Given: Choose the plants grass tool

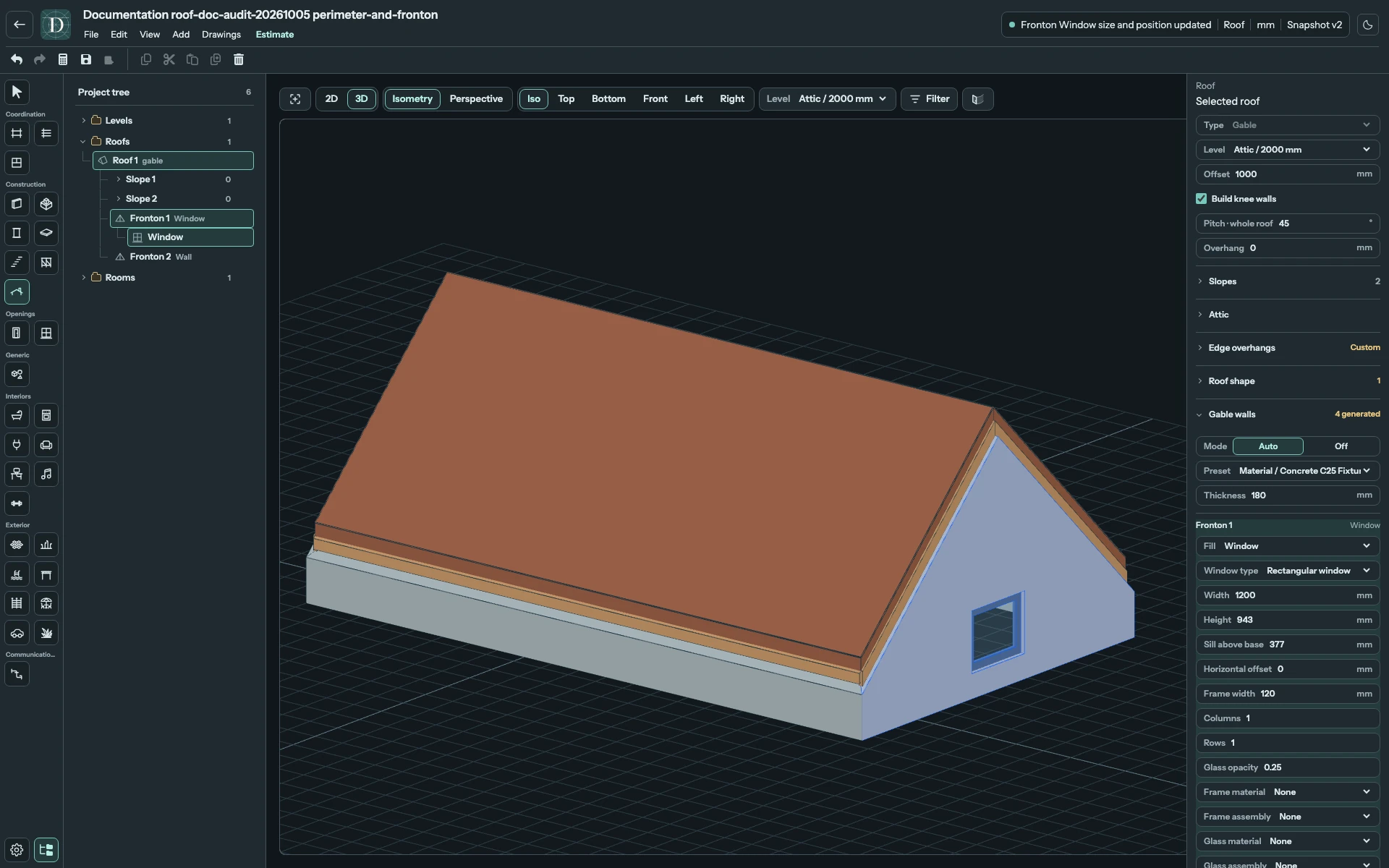Looking at the screenshot, I should click(x=46, y=633).
